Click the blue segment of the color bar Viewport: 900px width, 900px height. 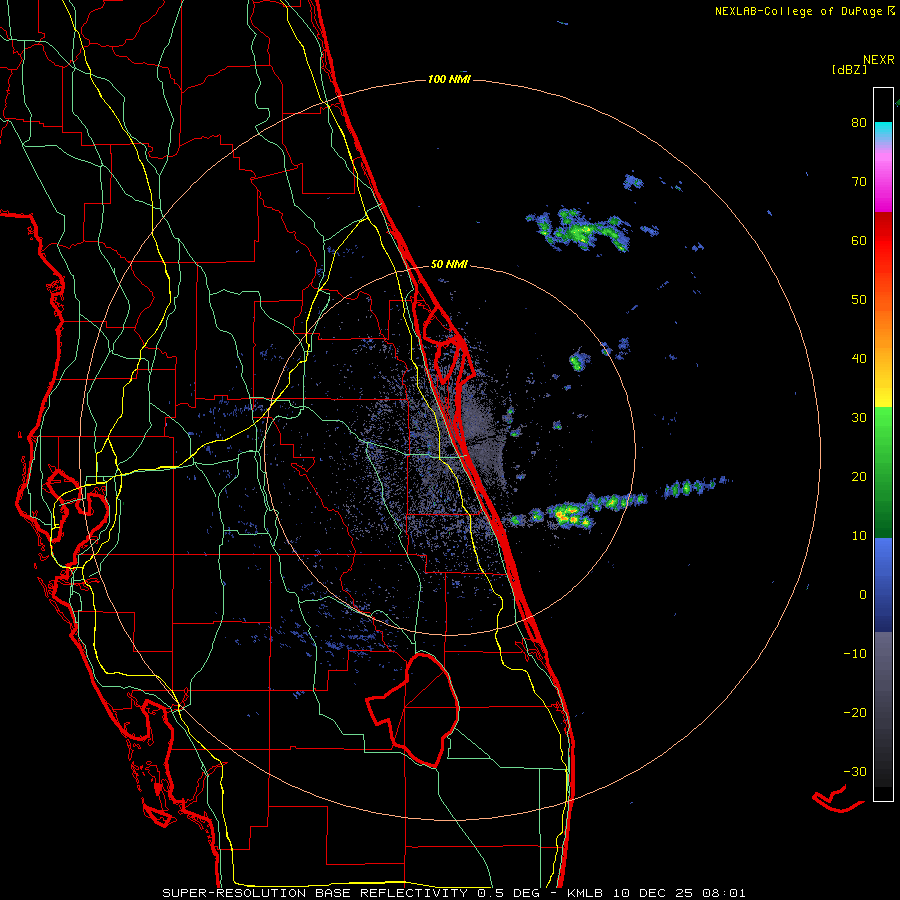(883, 585)
